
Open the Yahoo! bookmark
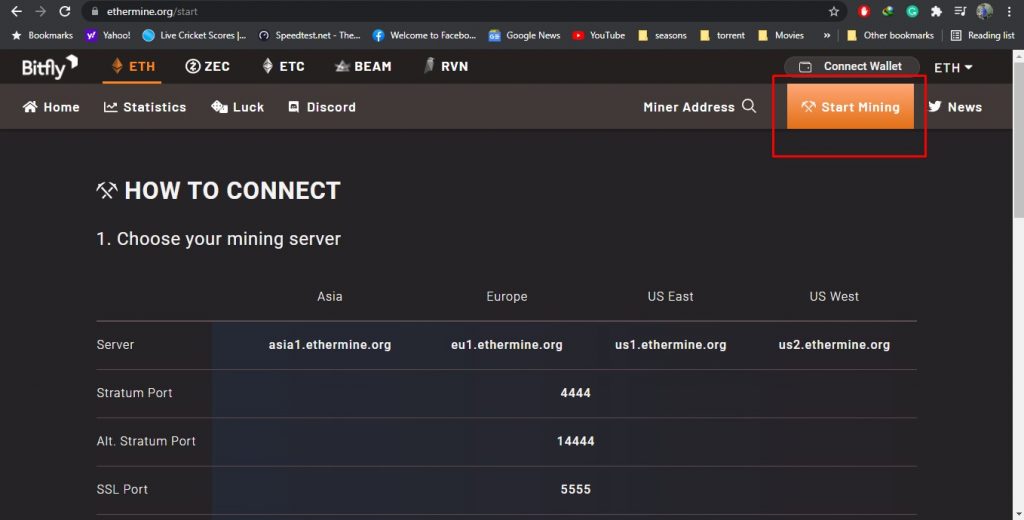point(108,35)
